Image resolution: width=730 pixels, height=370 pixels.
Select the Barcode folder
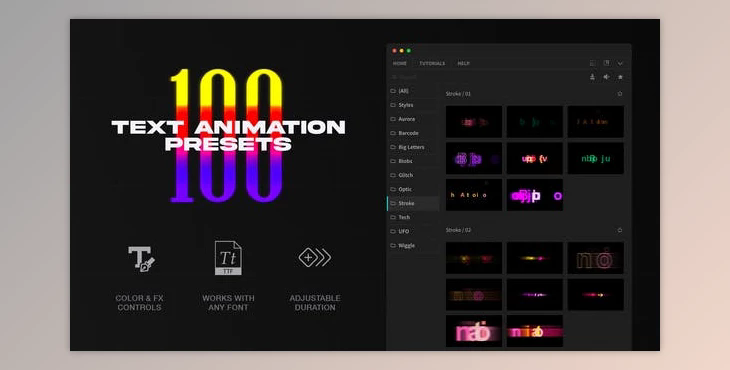coord(413,133)
